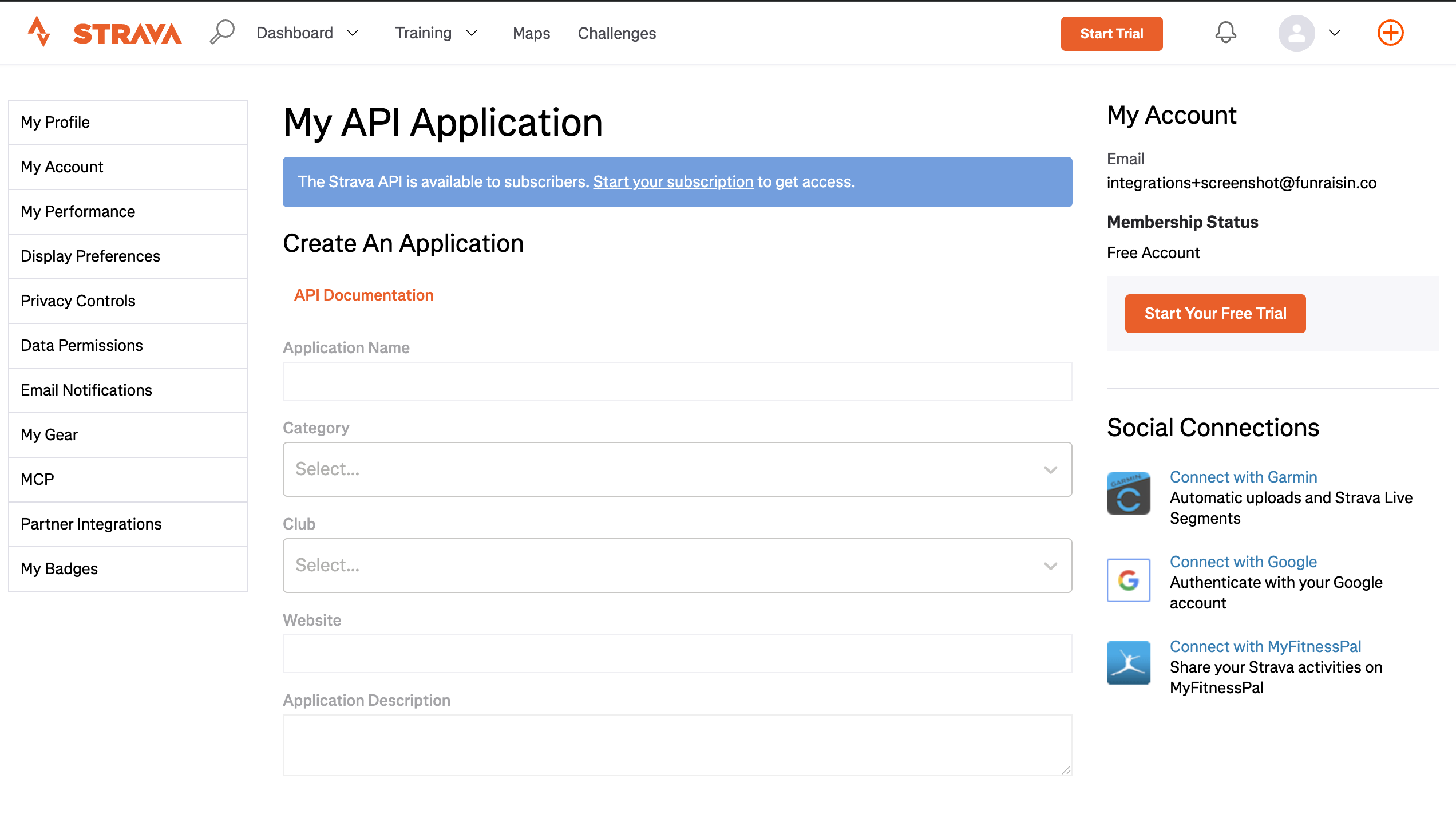Image resolution: width=1456 pixels, height=814 pixels.
Task: Open My Account settings
Action: pos(128,167)
